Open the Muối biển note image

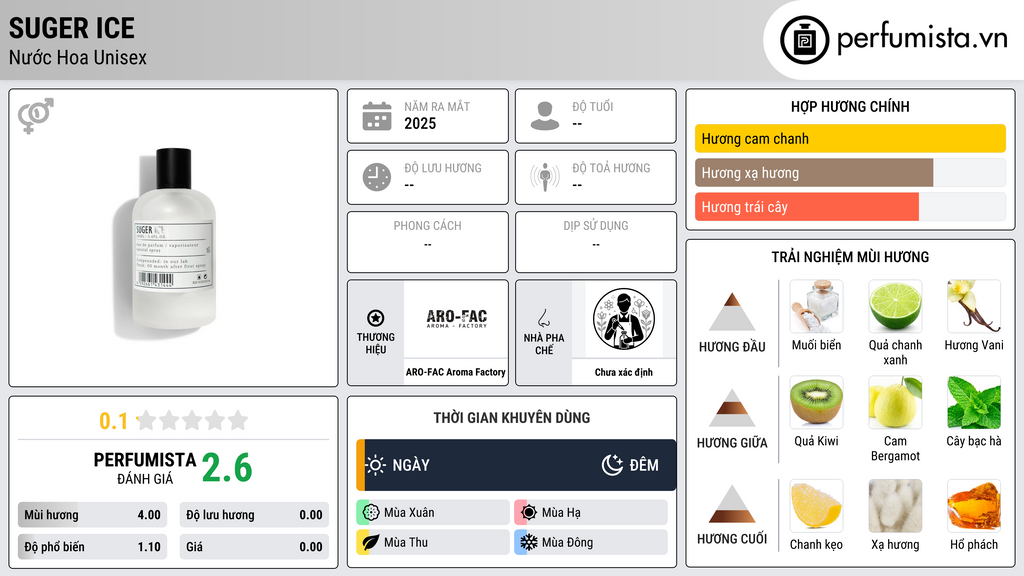click(816, 306)
